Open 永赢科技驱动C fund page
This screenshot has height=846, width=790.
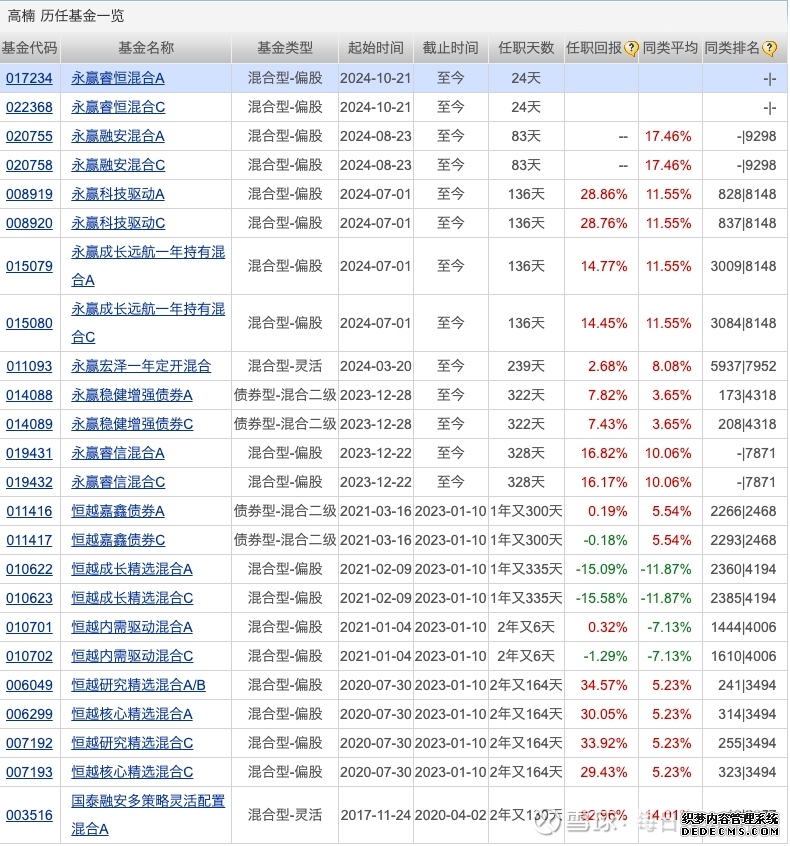click(118, 224)
